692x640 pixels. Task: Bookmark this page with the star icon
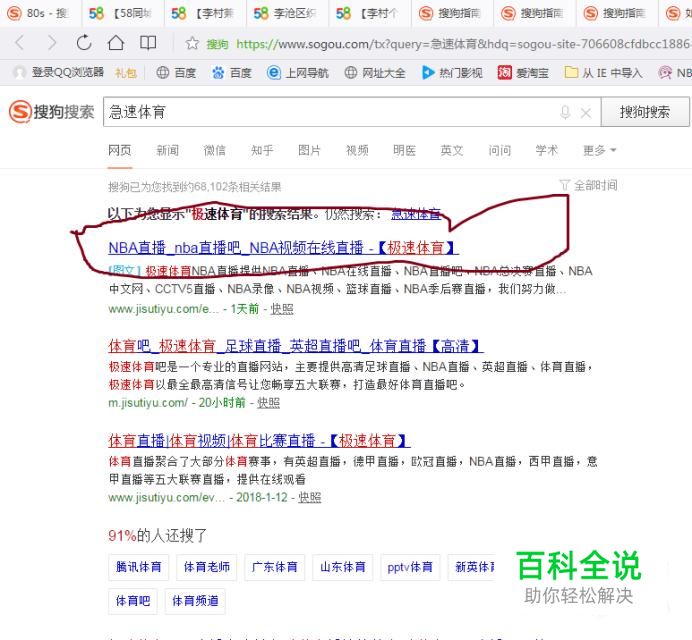192,43
